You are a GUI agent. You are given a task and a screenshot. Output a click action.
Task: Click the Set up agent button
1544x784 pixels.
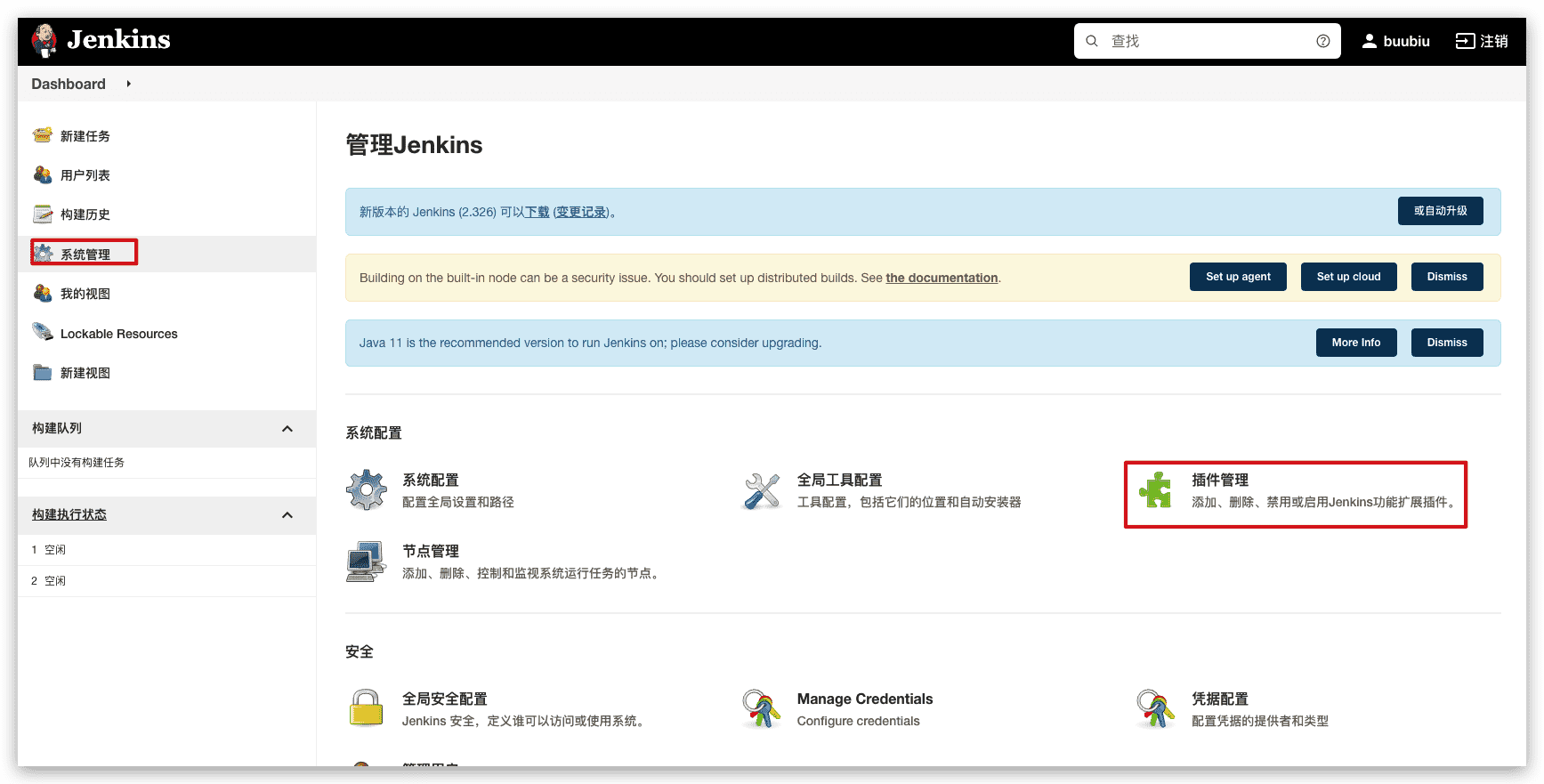tap(1238, 277)
